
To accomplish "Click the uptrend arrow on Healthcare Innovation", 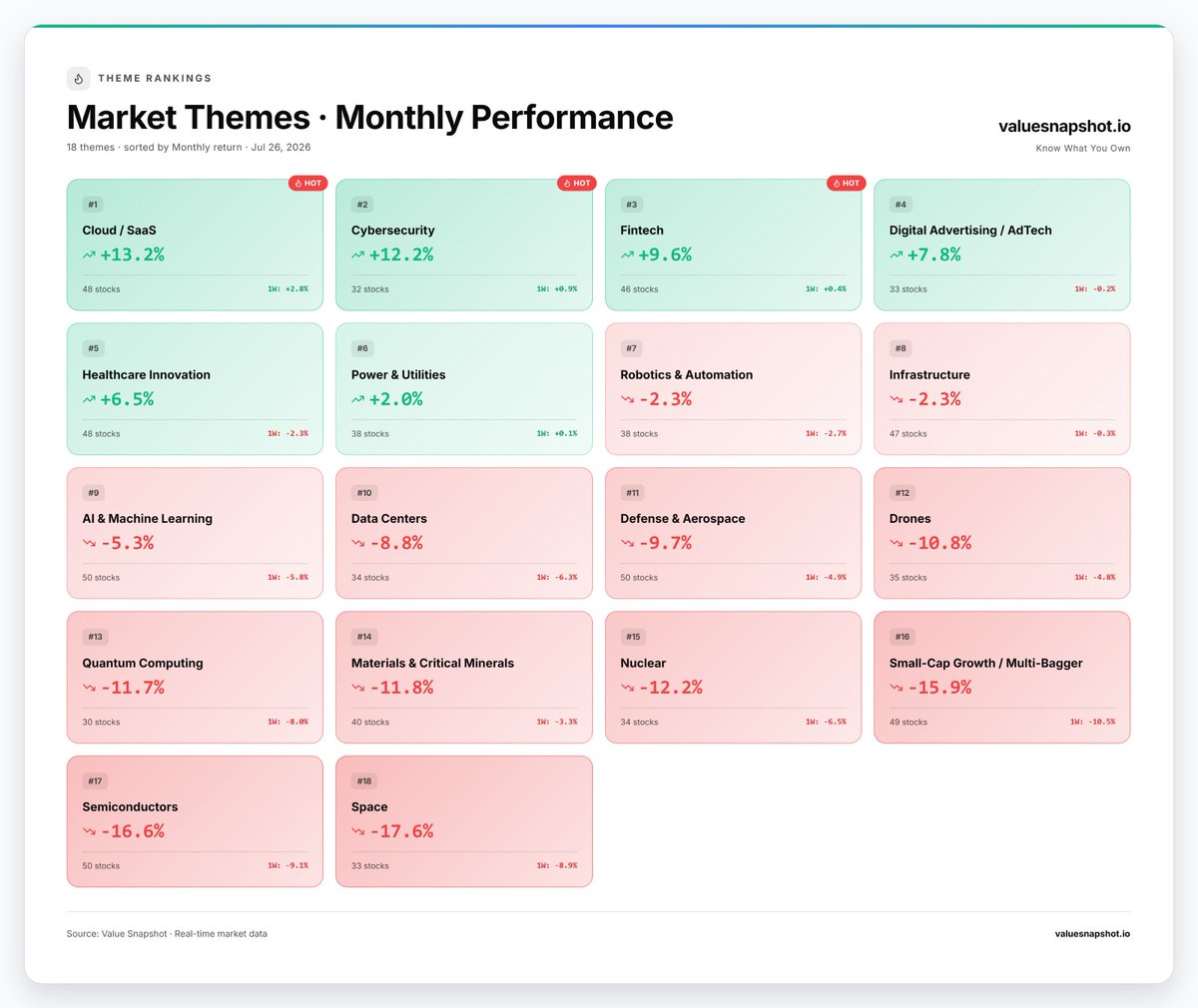I will (x=89, y=399).
